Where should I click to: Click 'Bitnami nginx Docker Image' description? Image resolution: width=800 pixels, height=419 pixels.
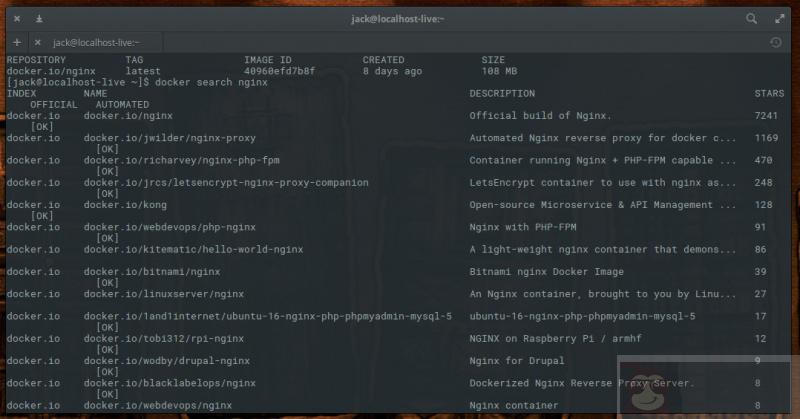click(546, 272)
